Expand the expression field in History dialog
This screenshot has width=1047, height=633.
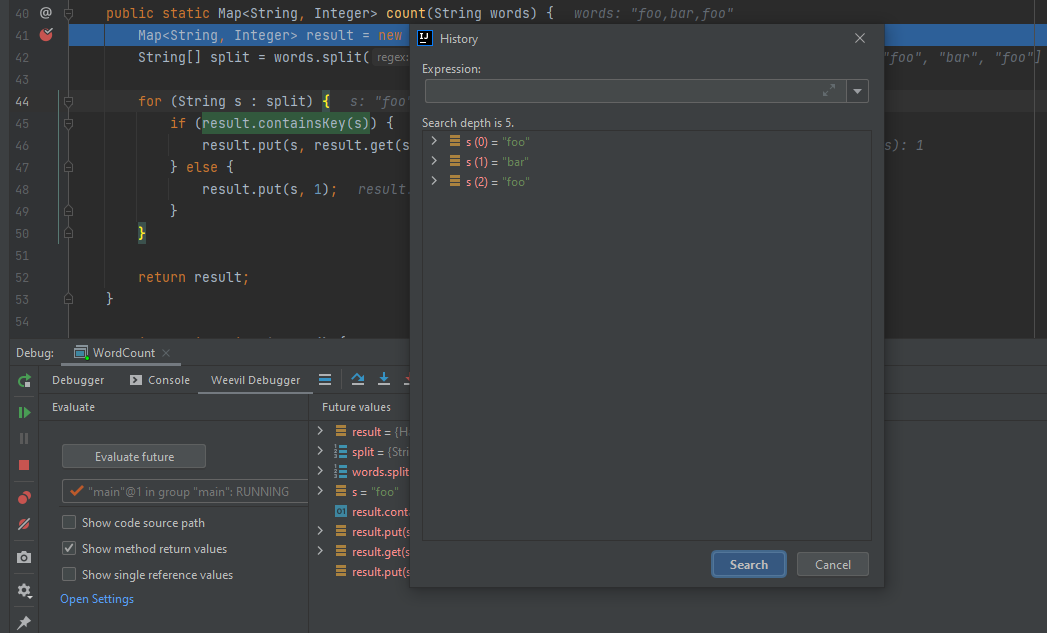point(829,91)
